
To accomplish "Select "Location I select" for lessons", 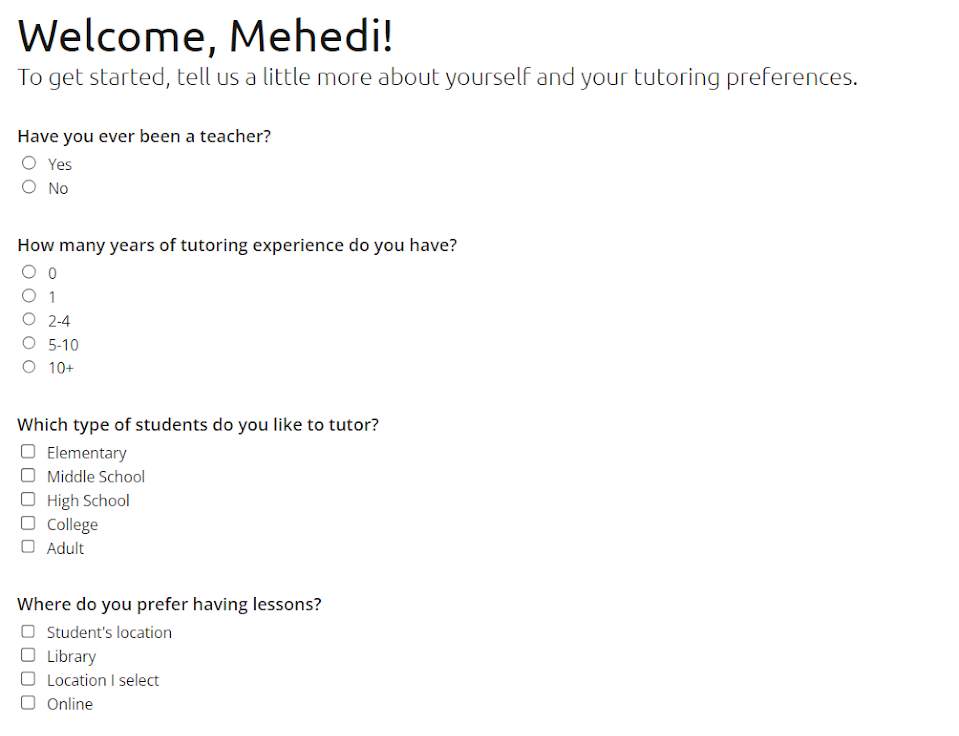I will 27,678.
